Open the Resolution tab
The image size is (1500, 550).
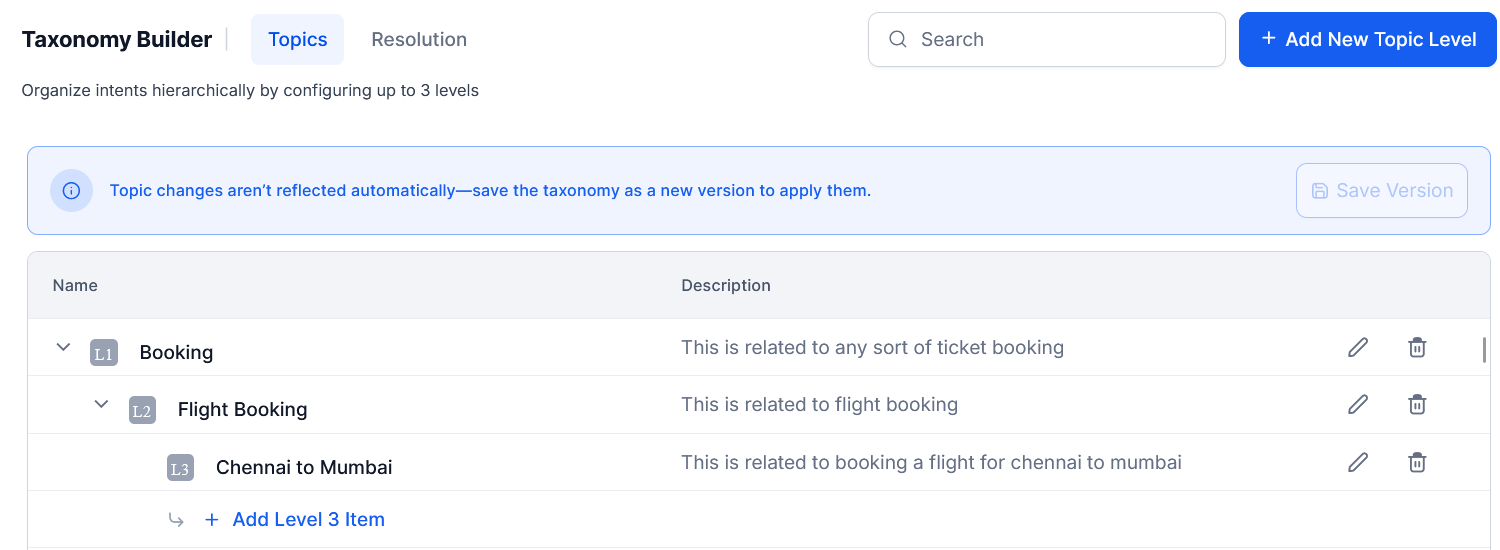pos(419,40)
